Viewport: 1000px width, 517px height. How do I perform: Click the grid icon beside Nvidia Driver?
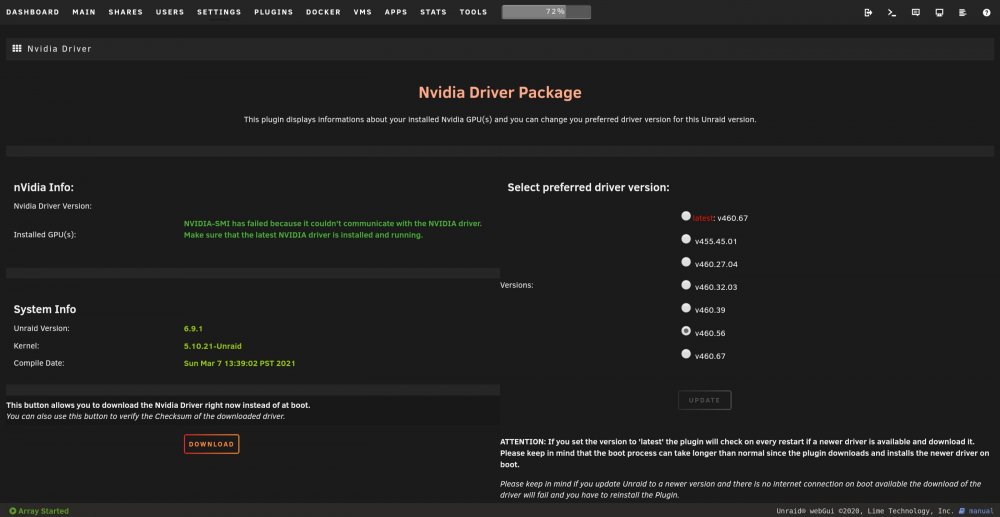tap(17, 48)
